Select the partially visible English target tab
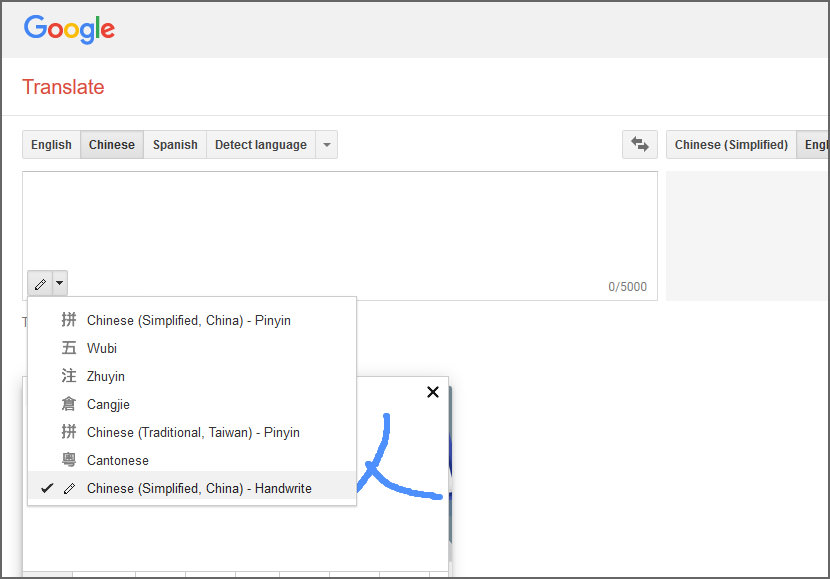 tap(813, 144)
